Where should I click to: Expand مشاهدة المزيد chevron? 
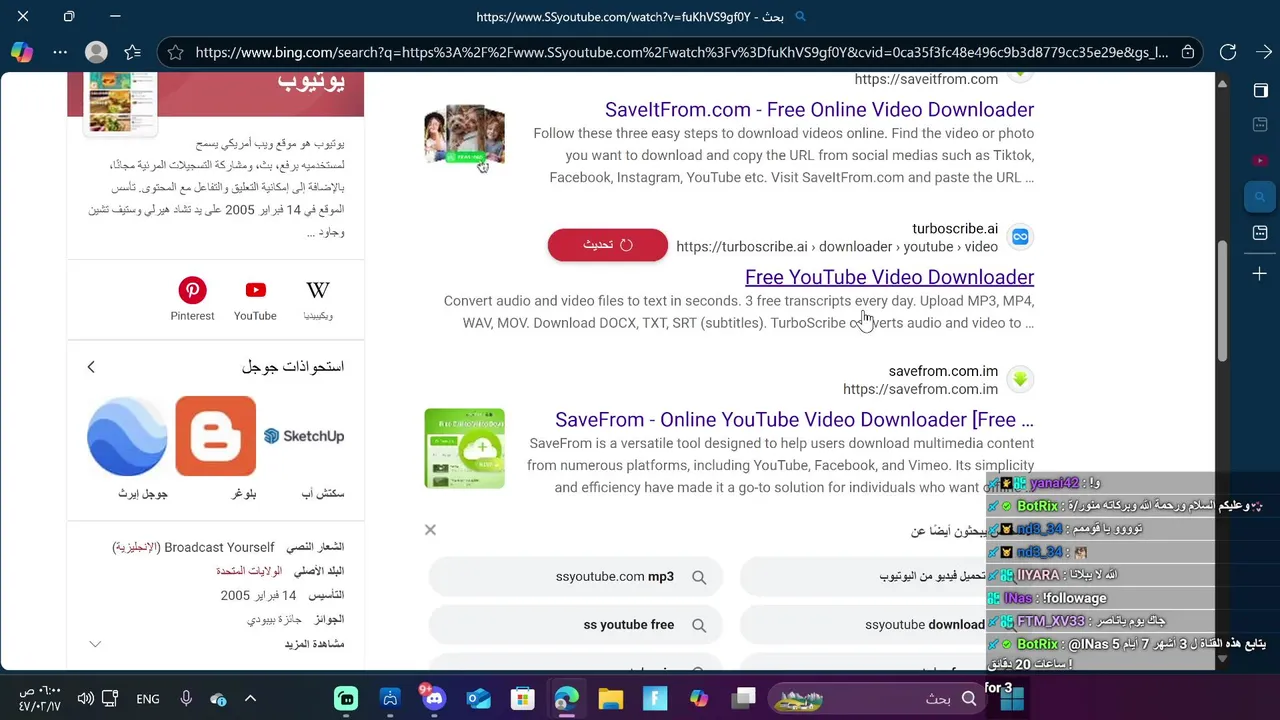click(95, 644)
